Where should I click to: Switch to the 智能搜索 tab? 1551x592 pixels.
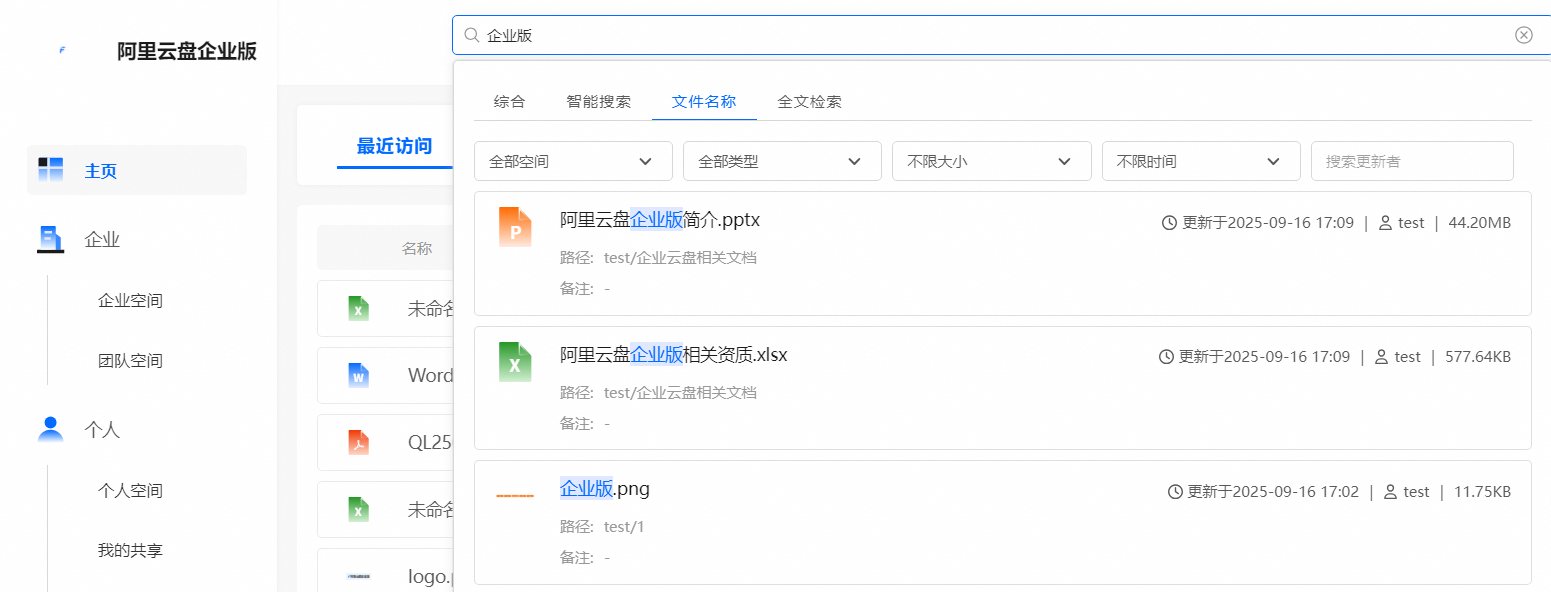pyautogui.click(x=598, y=101)
